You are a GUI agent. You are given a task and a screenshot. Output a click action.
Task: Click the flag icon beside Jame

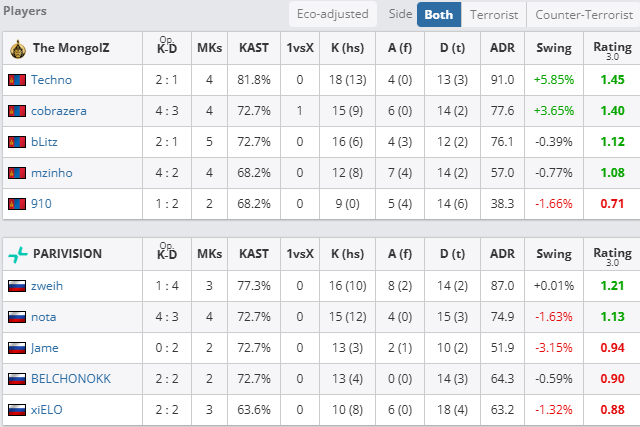click(16, 348)
